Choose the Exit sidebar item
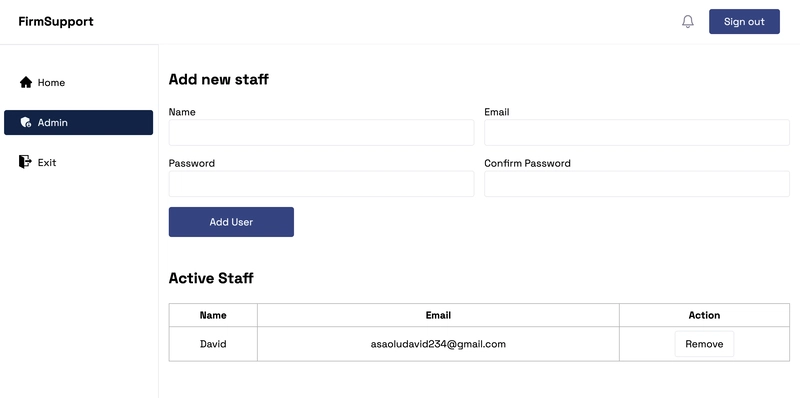The height and width of the screenshot is (398, 800). [79, 162]
